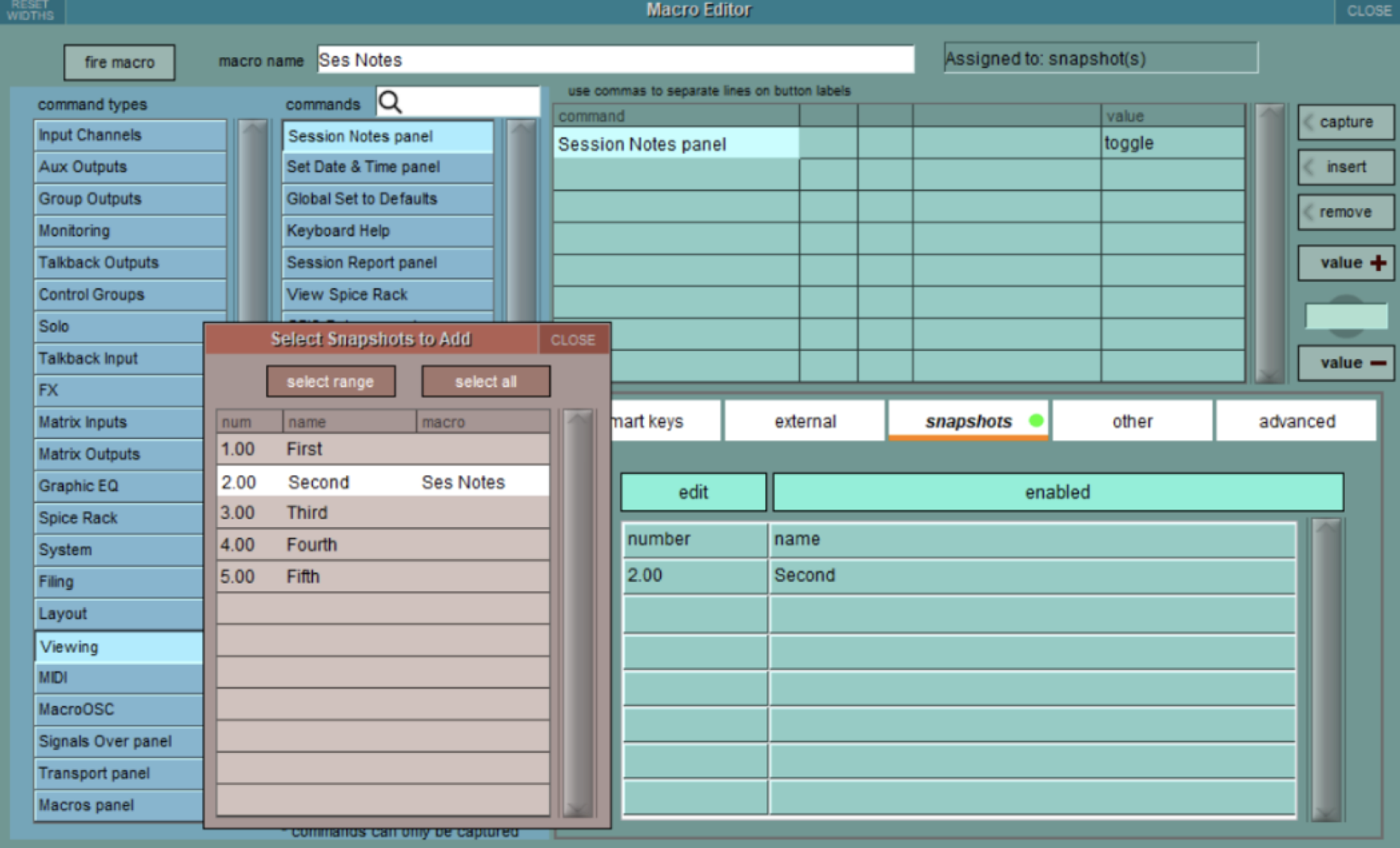The image size is (1400, 848).
Task: Click the fire macro button
Action: tap(119, 62)
